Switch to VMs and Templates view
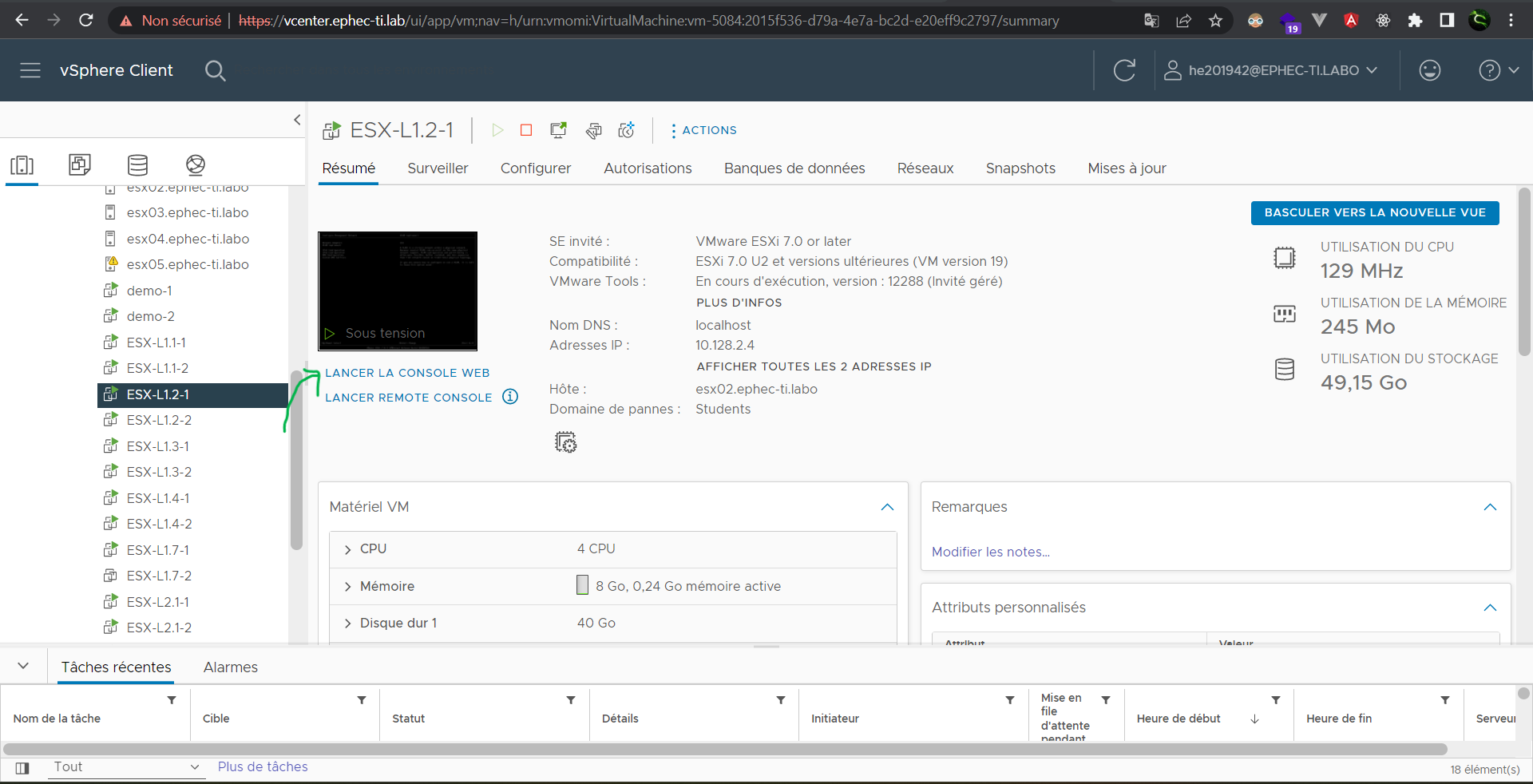This screenshot has width=1533, height=784. tap(80, 165)
